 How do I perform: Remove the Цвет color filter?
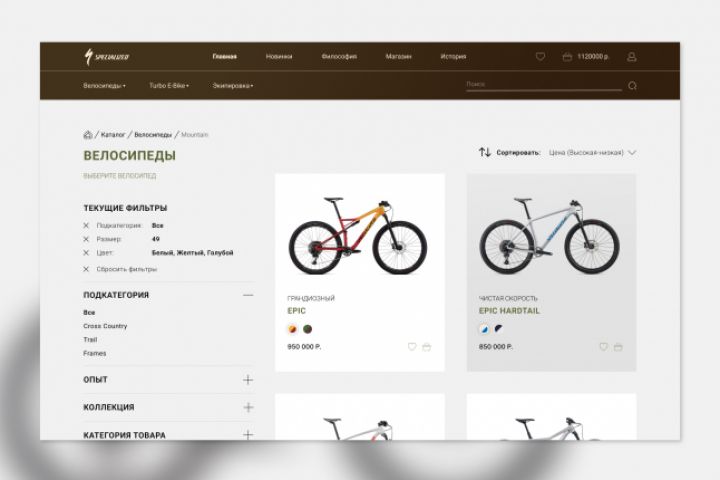[86, 253]
